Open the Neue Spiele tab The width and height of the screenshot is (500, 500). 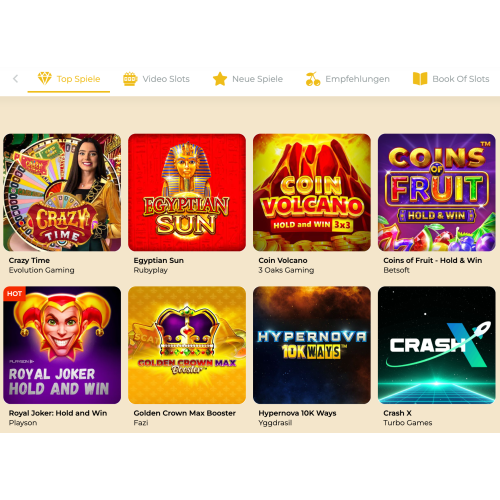248,79
